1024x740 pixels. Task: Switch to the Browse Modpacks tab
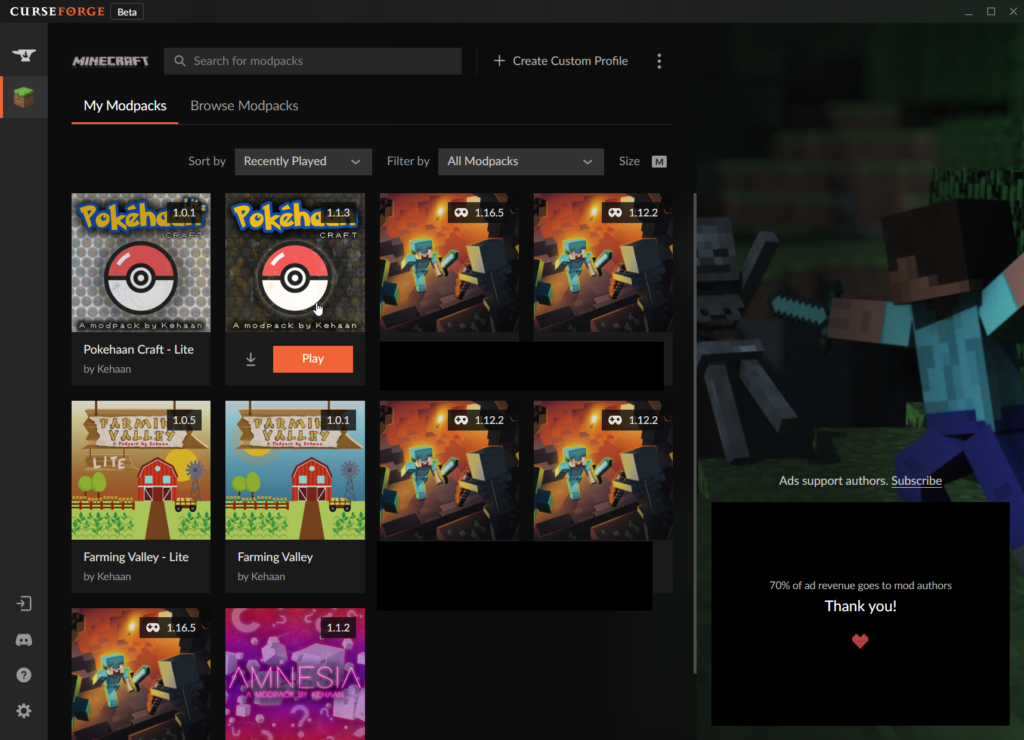click(244, 106)
